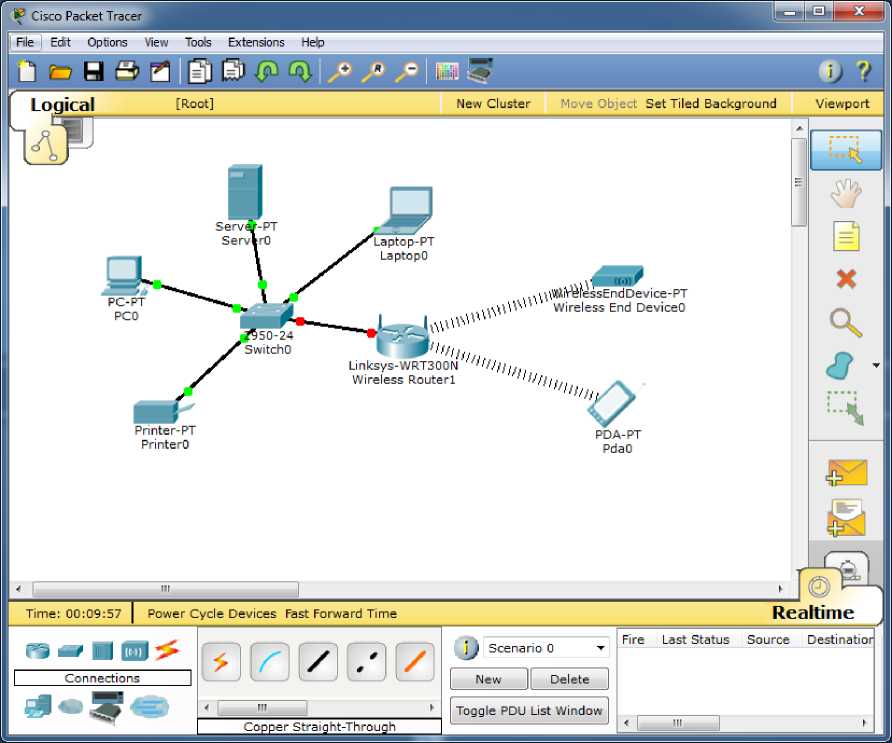Select the Resize Shape tool

point(846,407)
